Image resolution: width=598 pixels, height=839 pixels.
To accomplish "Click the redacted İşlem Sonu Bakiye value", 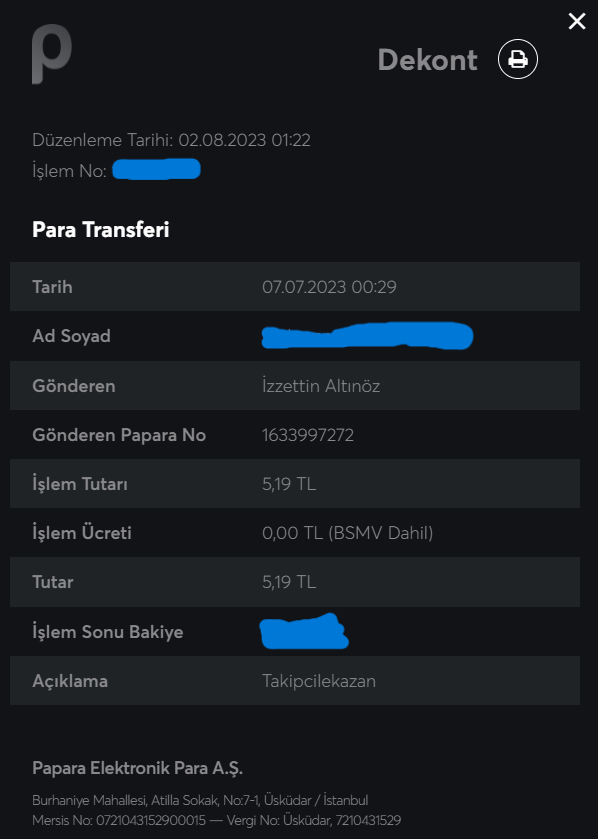I will 304,631.
